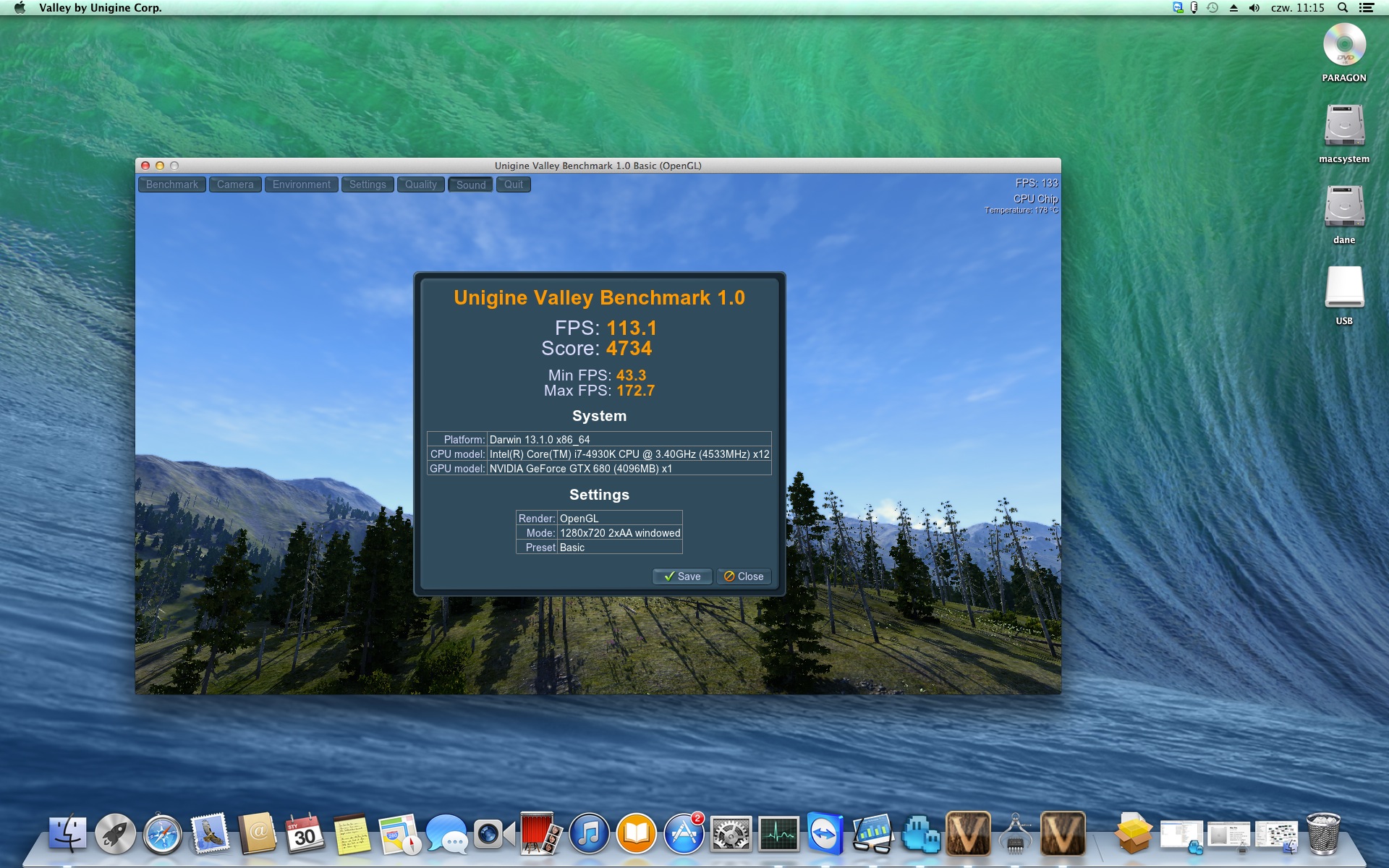The height and width of the screenshot is (868, 1389).
Task: Open the Time Machine menu bar icon
Action: [x=1213, y=8]
